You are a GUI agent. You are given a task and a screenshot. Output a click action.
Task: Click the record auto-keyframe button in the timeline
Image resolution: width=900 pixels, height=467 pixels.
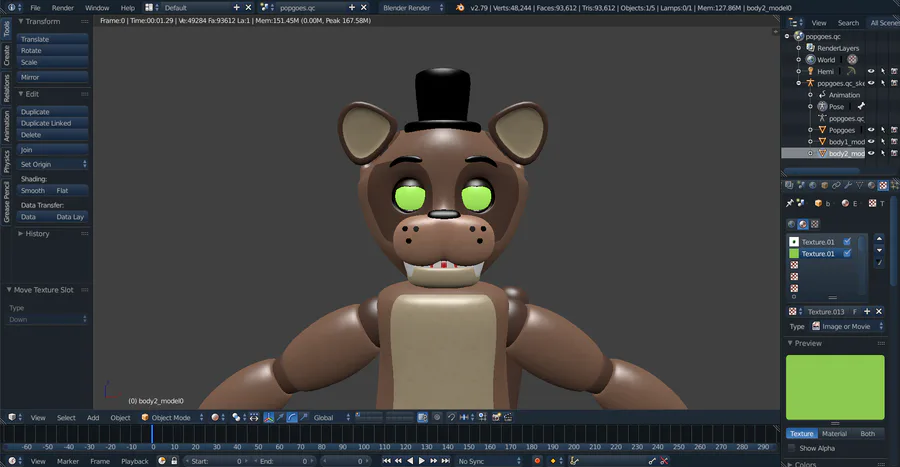click(537, 461)
